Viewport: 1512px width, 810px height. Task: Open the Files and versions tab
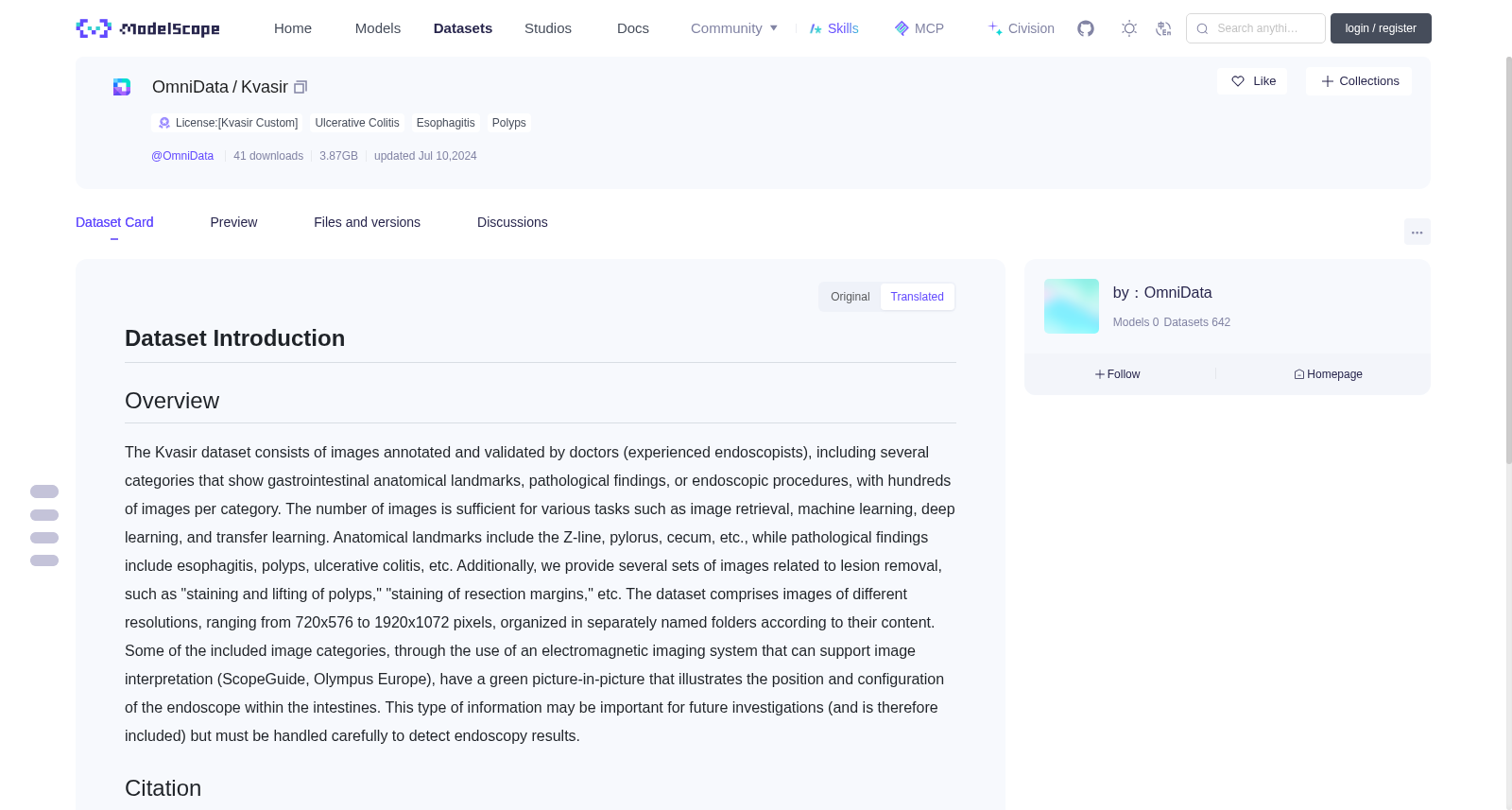click(x=367, y=222)
